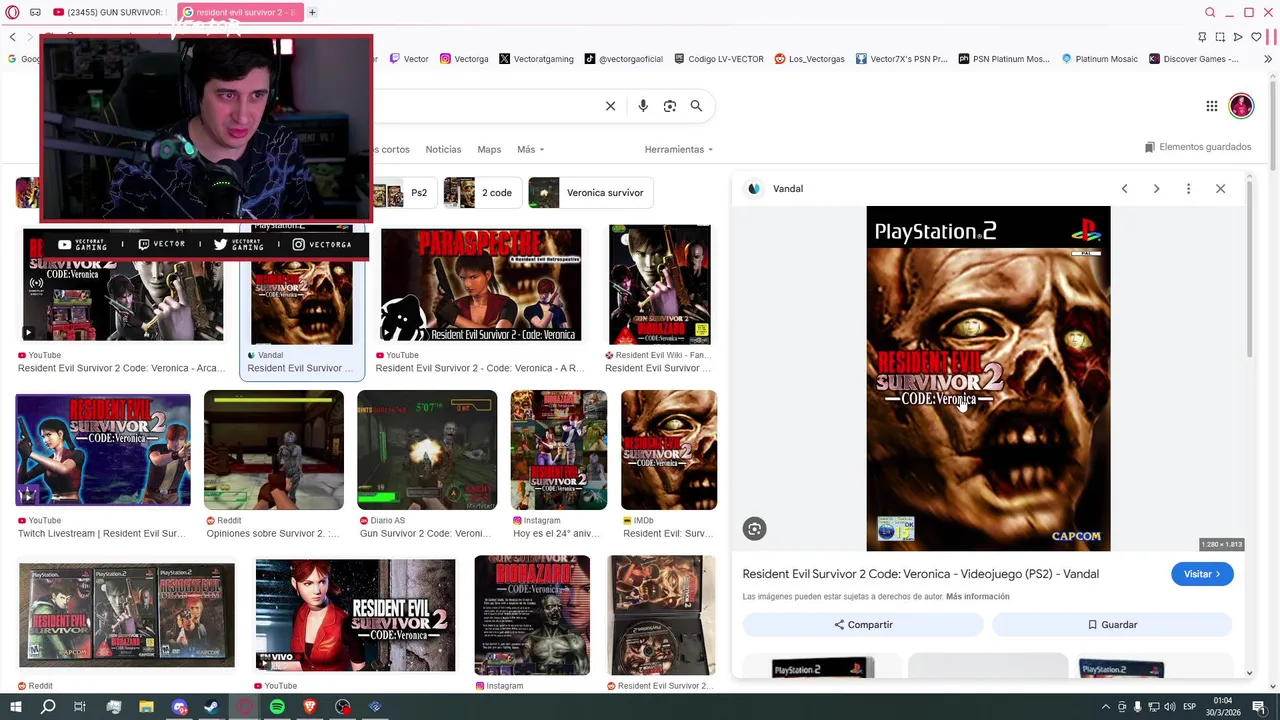Open the @vectorgaoficial TikTok bookmark
The width and height of the screenshot is (1280, 720).
tap(624, 59)
